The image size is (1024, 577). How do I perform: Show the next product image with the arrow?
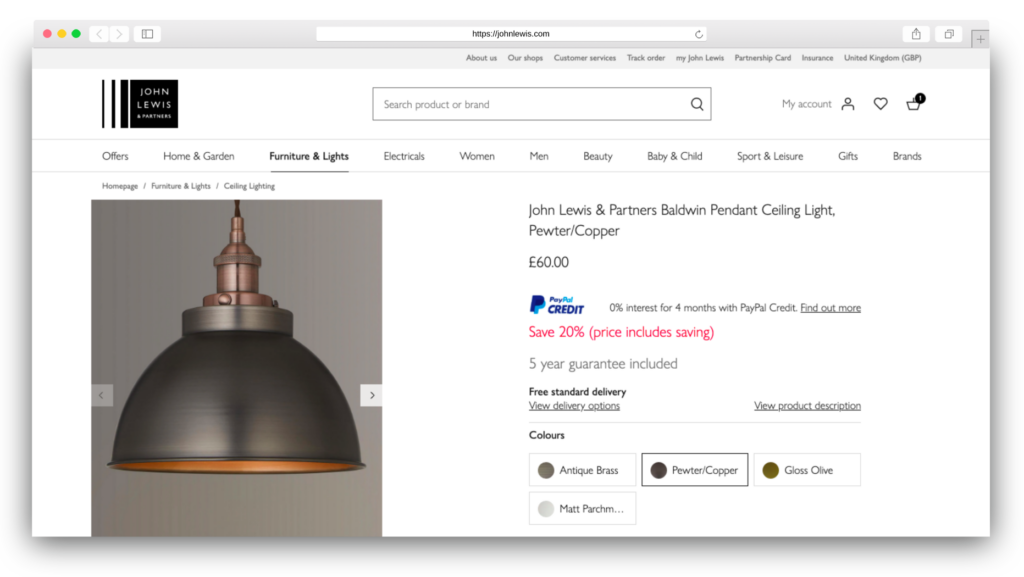(x=371, y=394)
